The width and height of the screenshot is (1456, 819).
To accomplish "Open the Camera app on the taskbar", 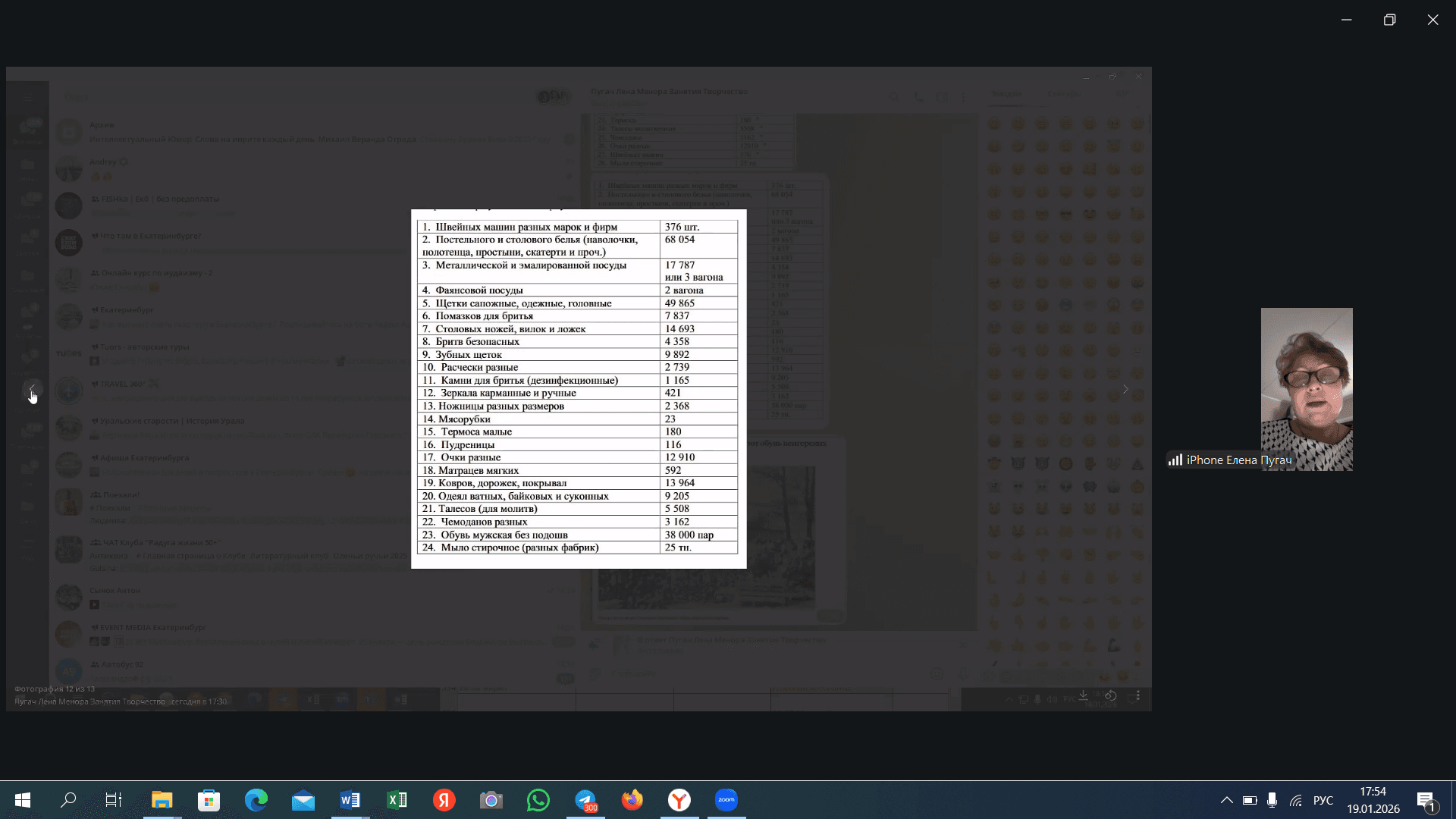I will point(491,800).
